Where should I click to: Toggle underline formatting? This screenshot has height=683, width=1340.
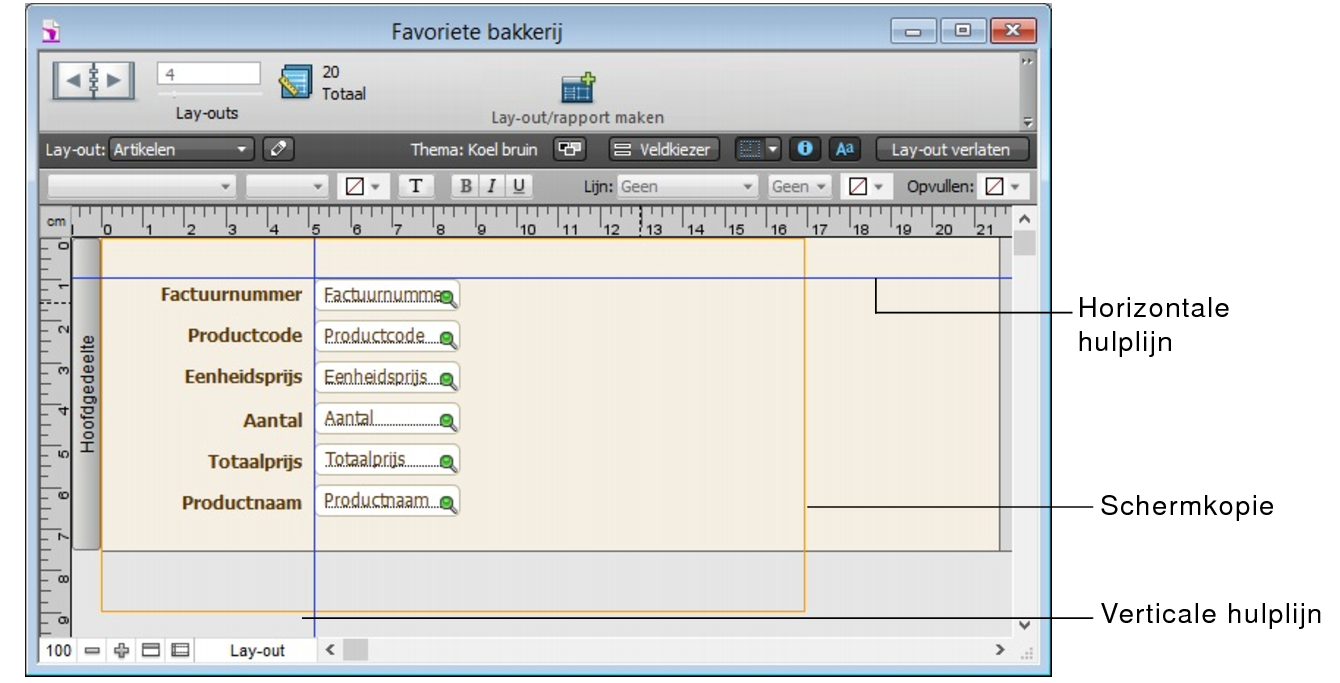pos(519,186)
